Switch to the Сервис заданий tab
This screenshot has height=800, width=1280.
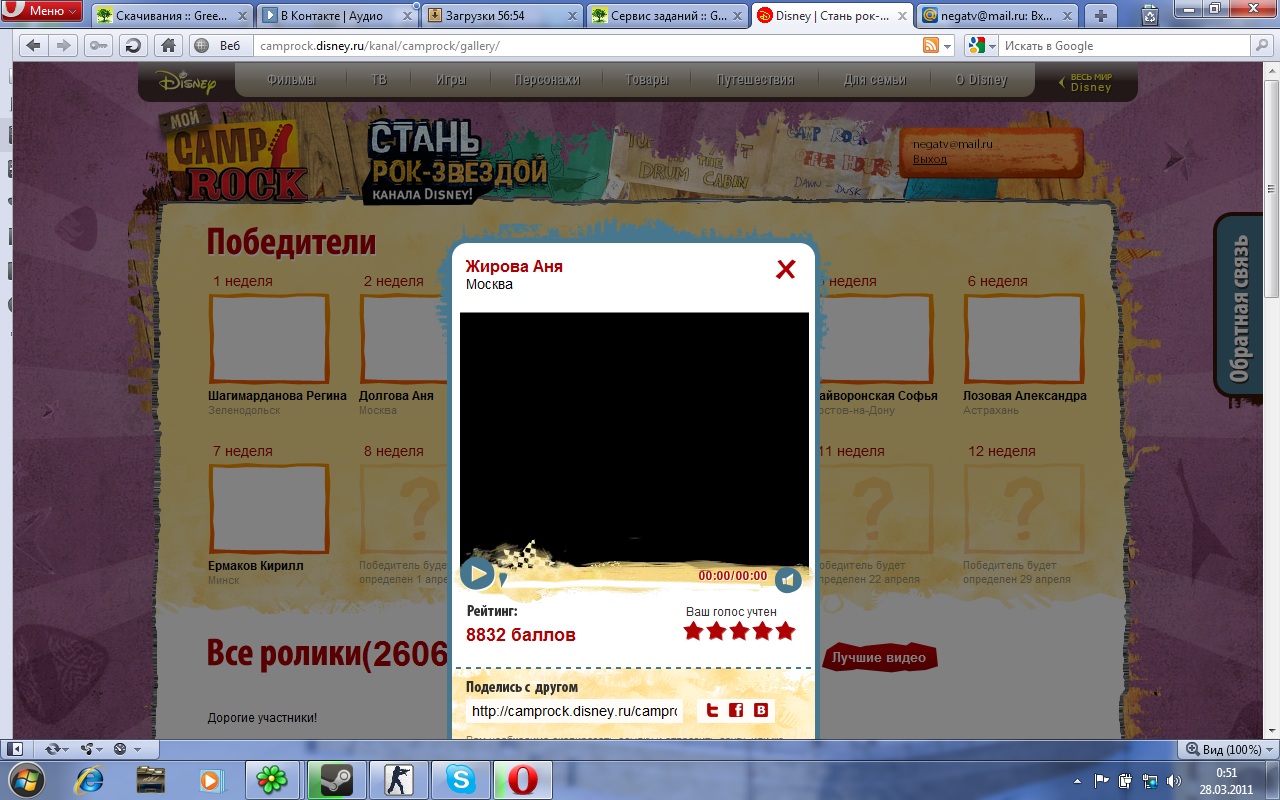pos(667,15)
